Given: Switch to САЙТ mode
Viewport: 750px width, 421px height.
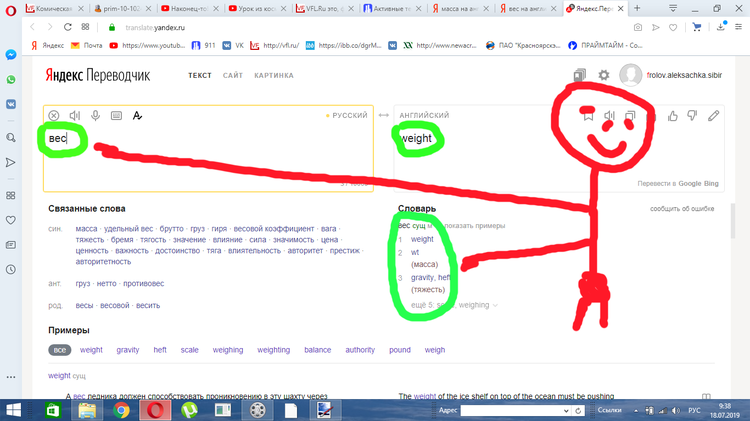Looking at the screenshot, I should [233, 75].
